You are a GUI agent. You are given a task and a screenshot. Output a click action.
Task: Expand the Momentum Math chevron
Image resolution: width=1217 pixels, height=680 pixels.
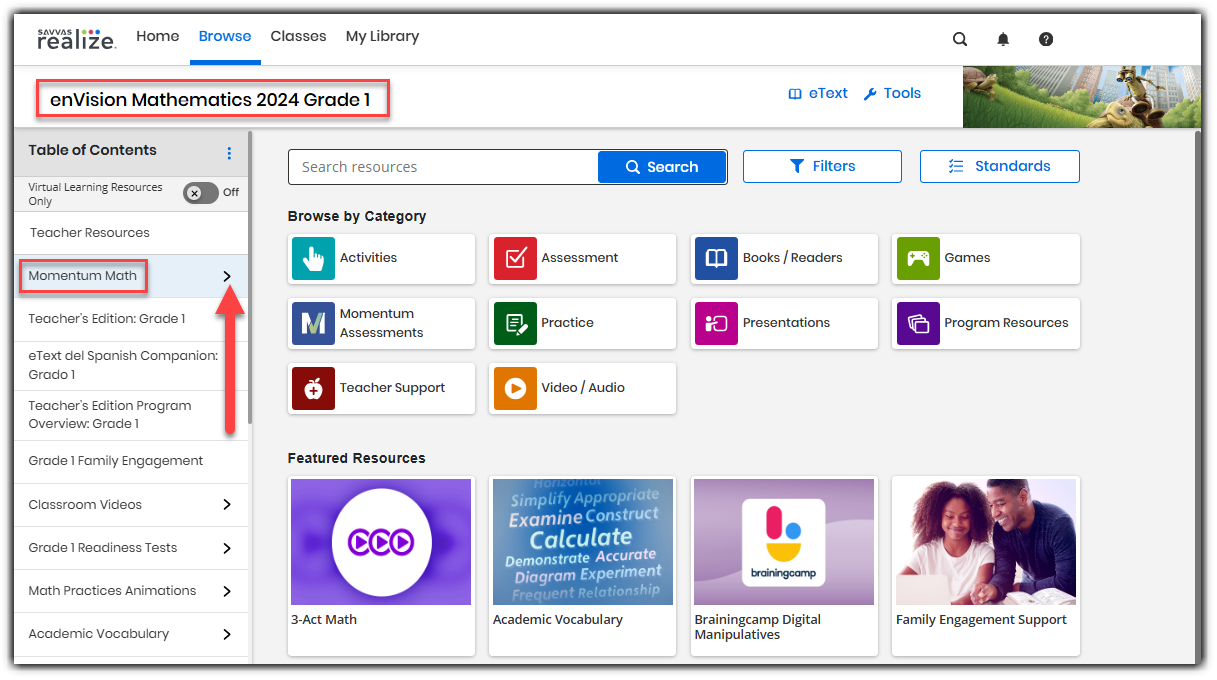[x=227, y=276]
